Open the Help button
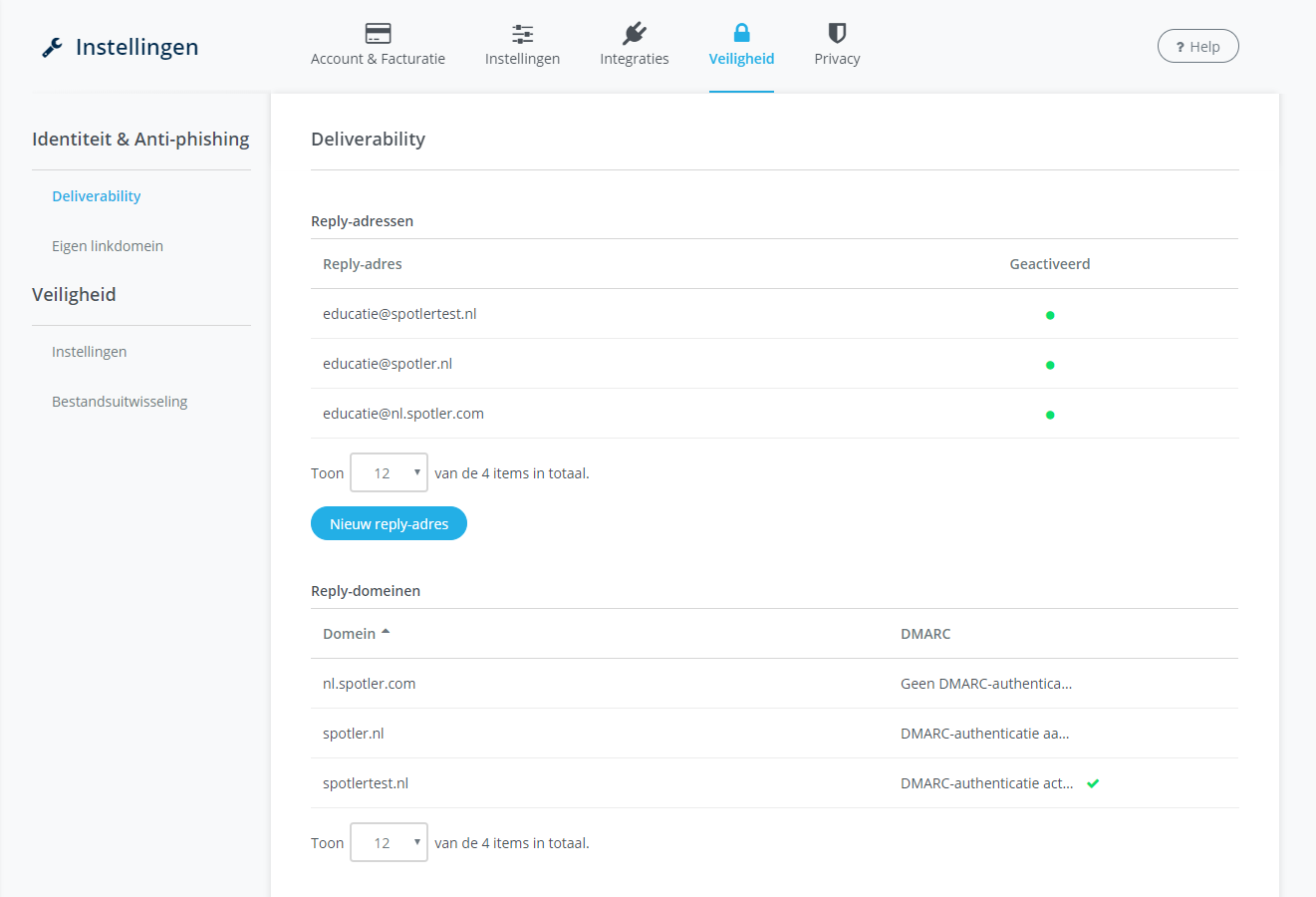 1197,46
